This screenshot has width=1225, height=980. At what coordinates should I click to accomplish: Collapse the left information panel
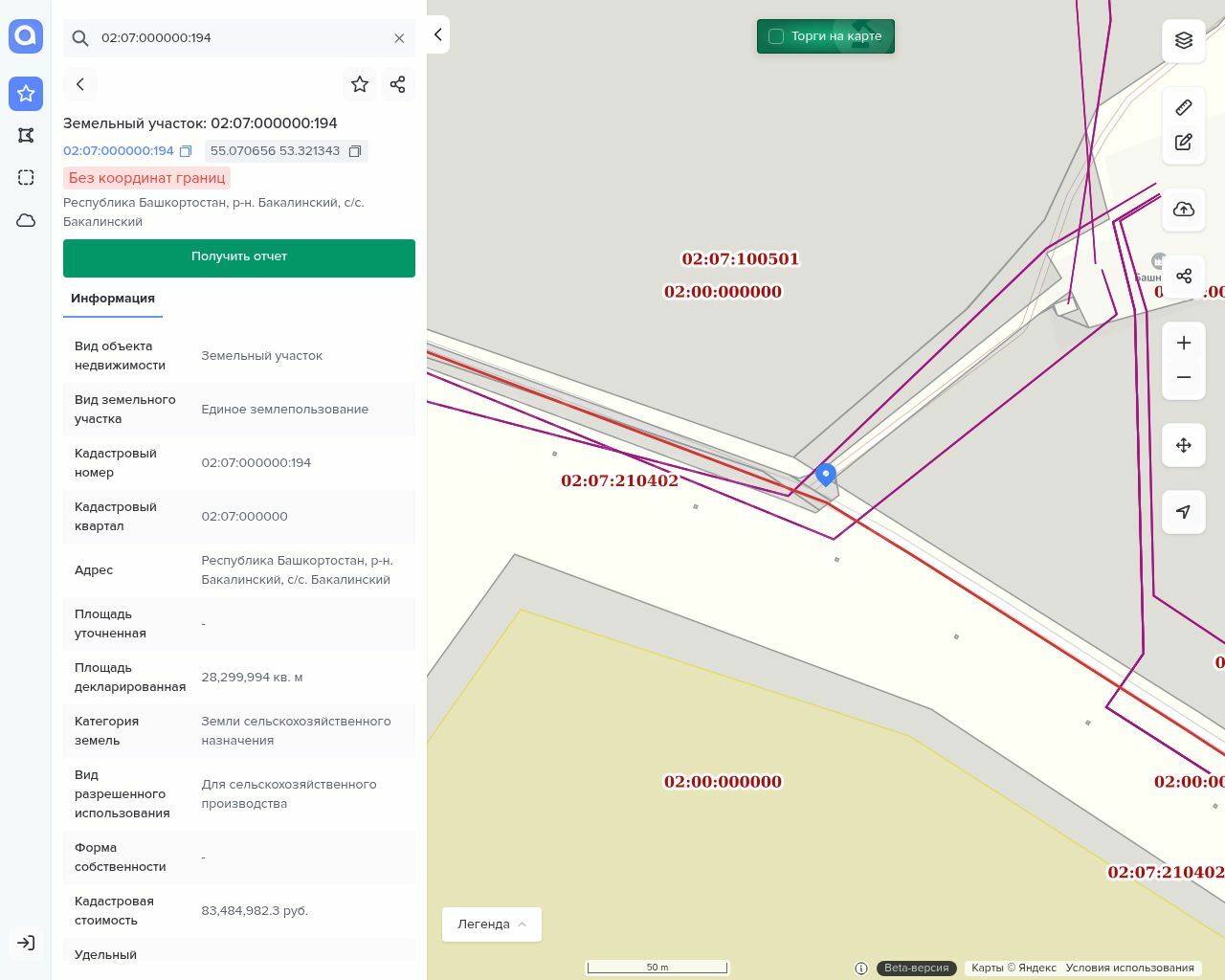(x=438, y=34)
